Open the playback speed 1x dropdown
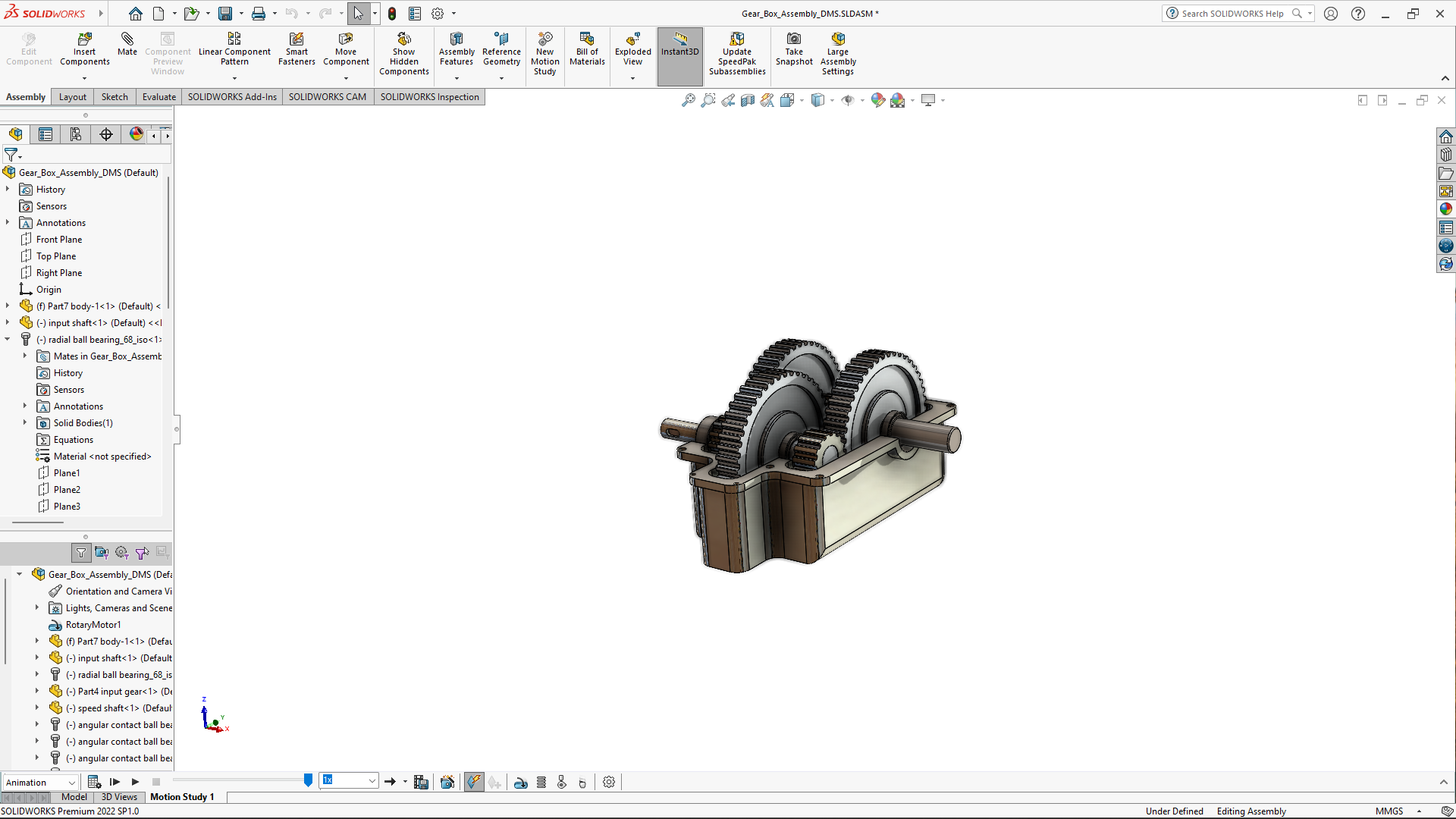This screenshot has width=1456, height=819. (x=372, y=781)
